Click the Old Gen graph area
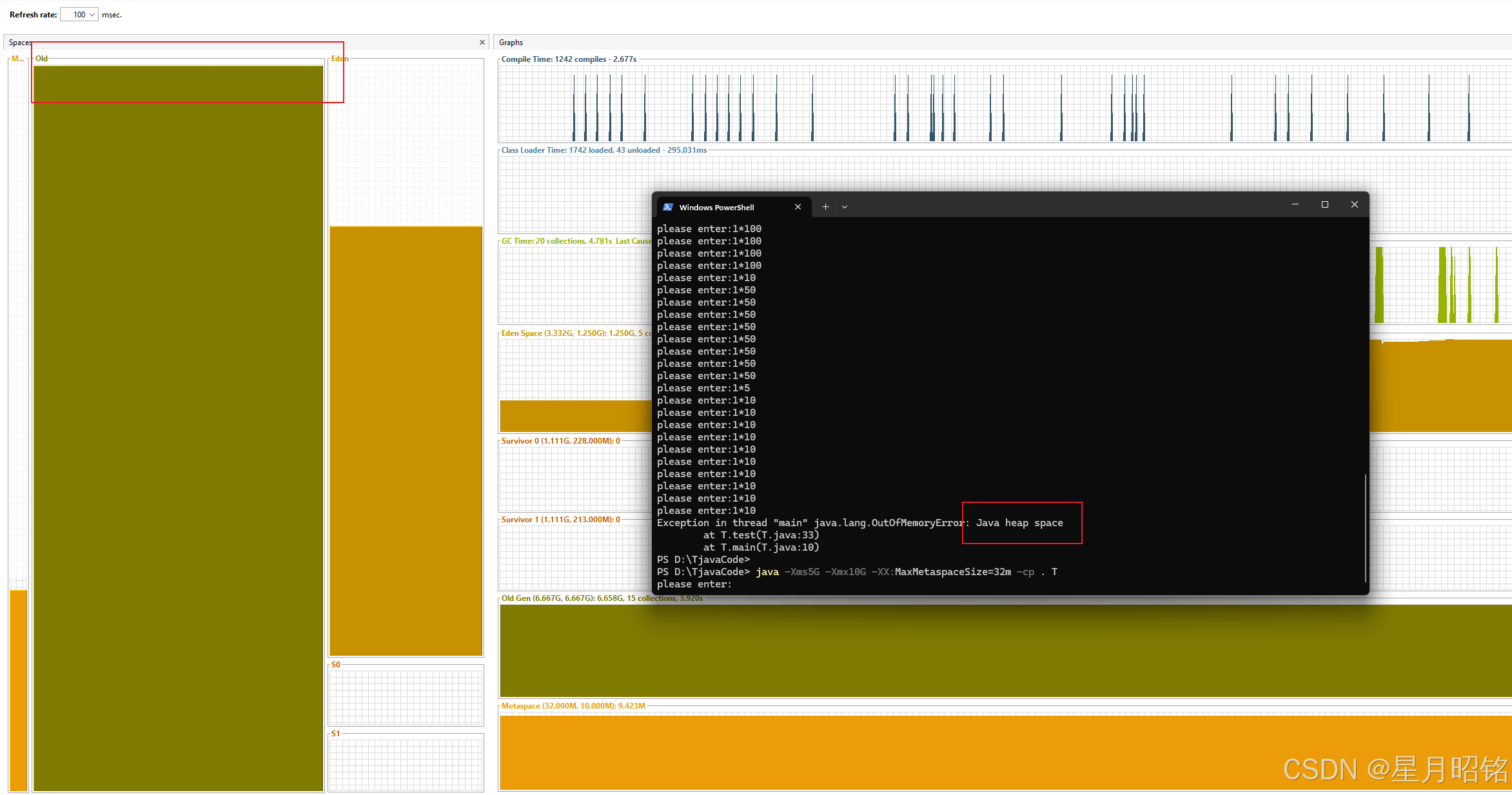Viewport: 1512px width, 795px height. click(x=967, y=651)
